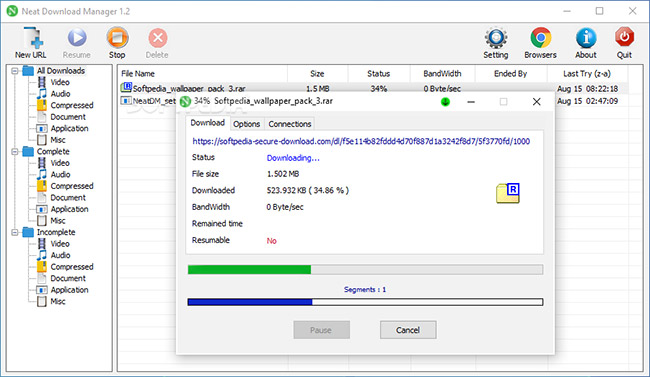Viewport: 650px width, 377px height.
Task: Select Misc under All Downloads
Action: (x=58, y=140)
